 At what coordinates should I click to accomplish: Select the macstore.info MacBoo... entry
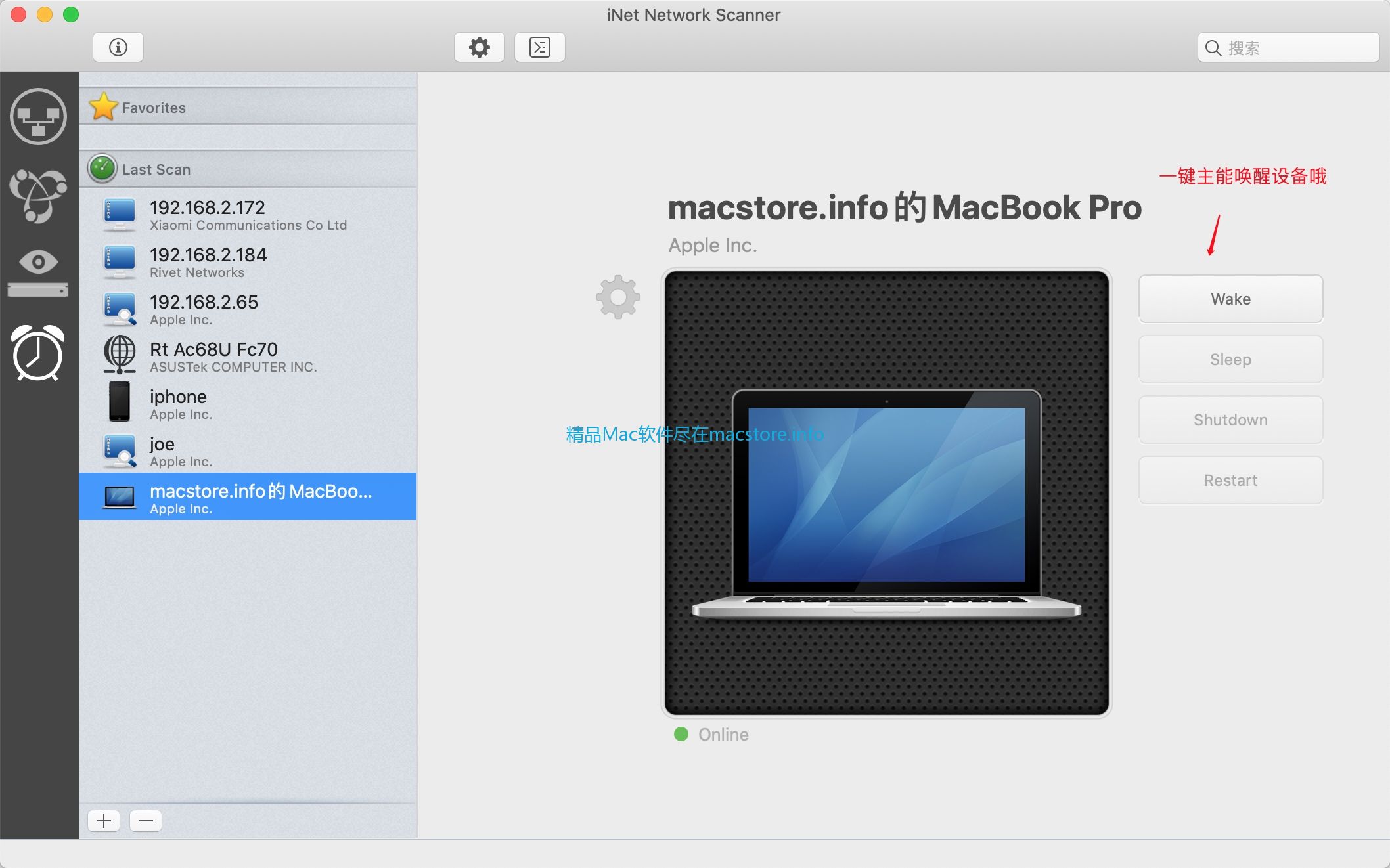point(248,496)
